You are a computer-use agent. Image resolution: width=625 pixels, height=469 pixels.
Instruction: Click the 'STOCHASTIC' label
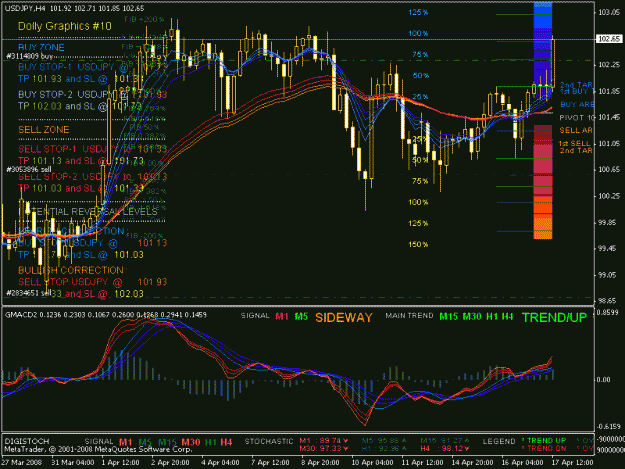point(269,442)
